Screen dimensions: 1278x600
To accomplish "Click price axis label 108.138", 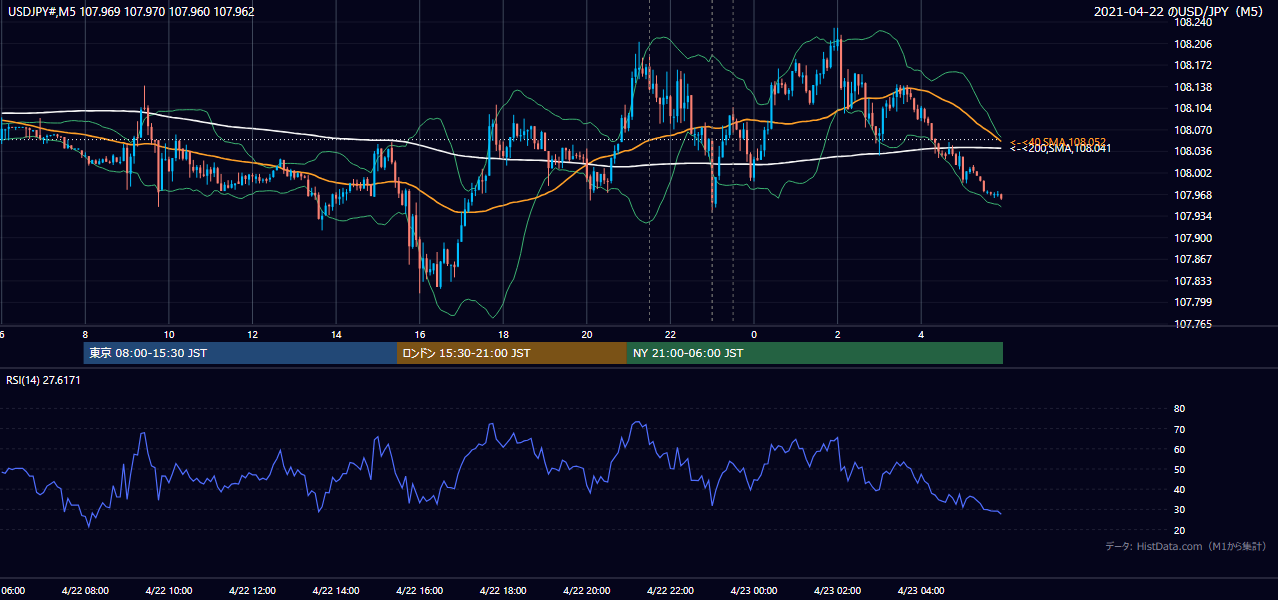I will (x=1193, y=87).
